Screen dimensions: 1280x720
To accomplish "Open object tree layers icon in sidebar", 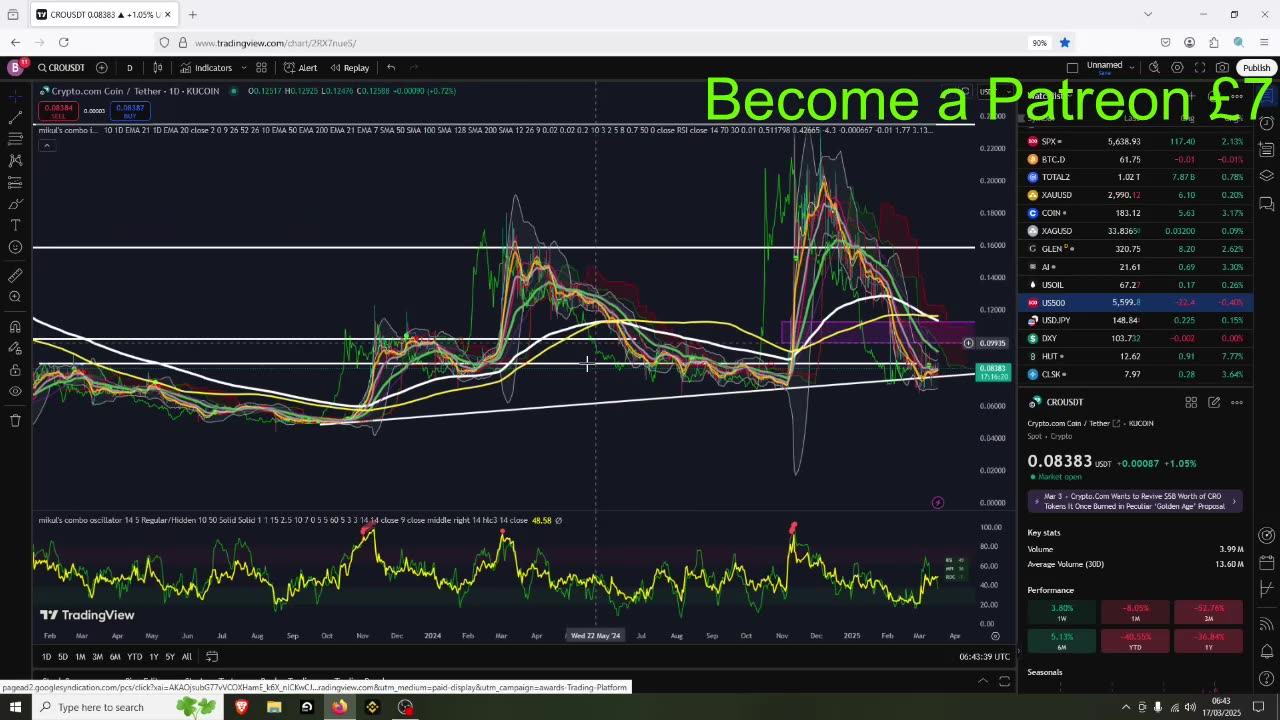I will coord(1267,176).
